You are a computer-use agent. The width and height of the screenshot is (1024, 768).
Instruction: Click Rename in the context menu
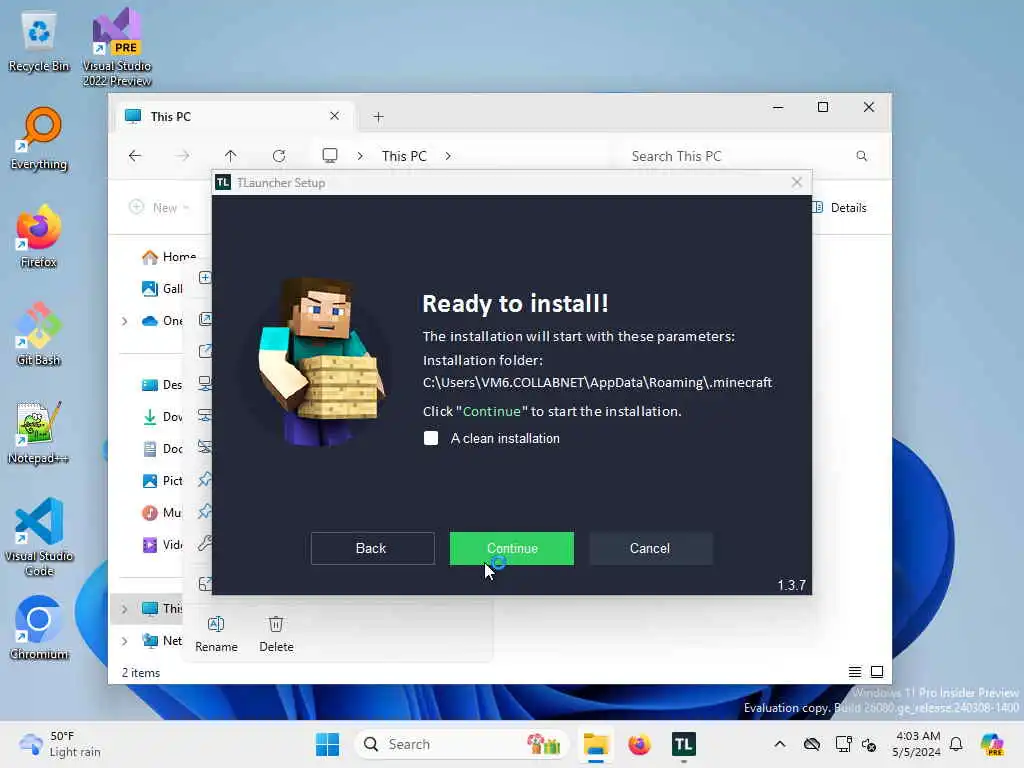[216, 633]
